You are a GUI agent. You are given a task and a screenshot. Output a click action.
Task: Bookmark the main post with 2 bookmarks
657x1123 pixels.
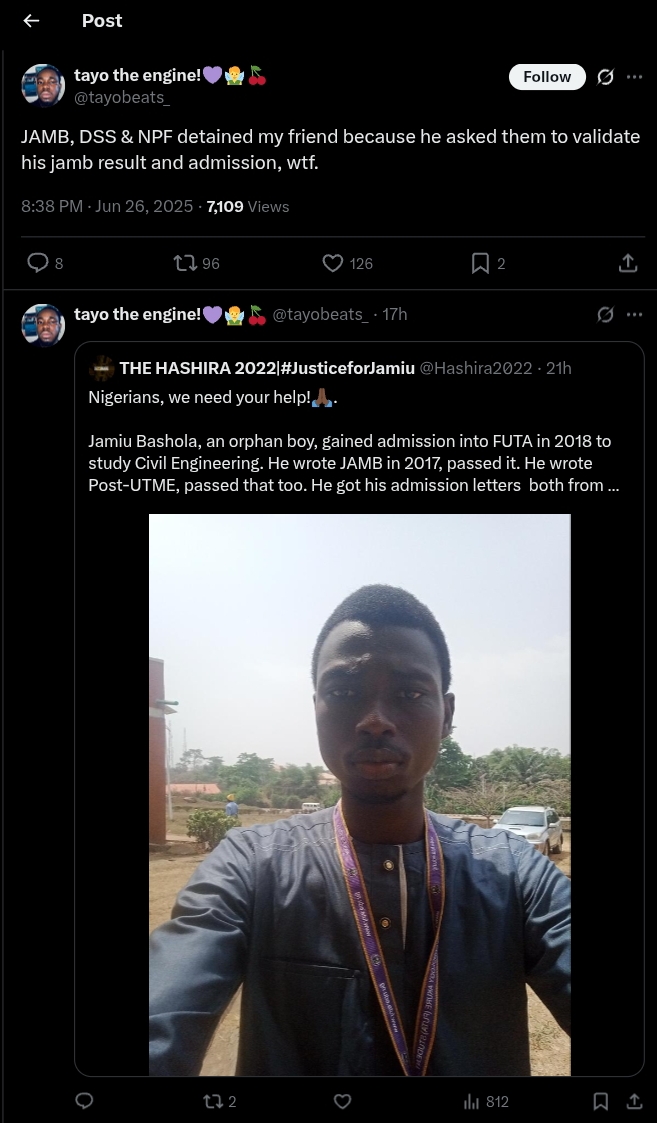click(480, 263)
